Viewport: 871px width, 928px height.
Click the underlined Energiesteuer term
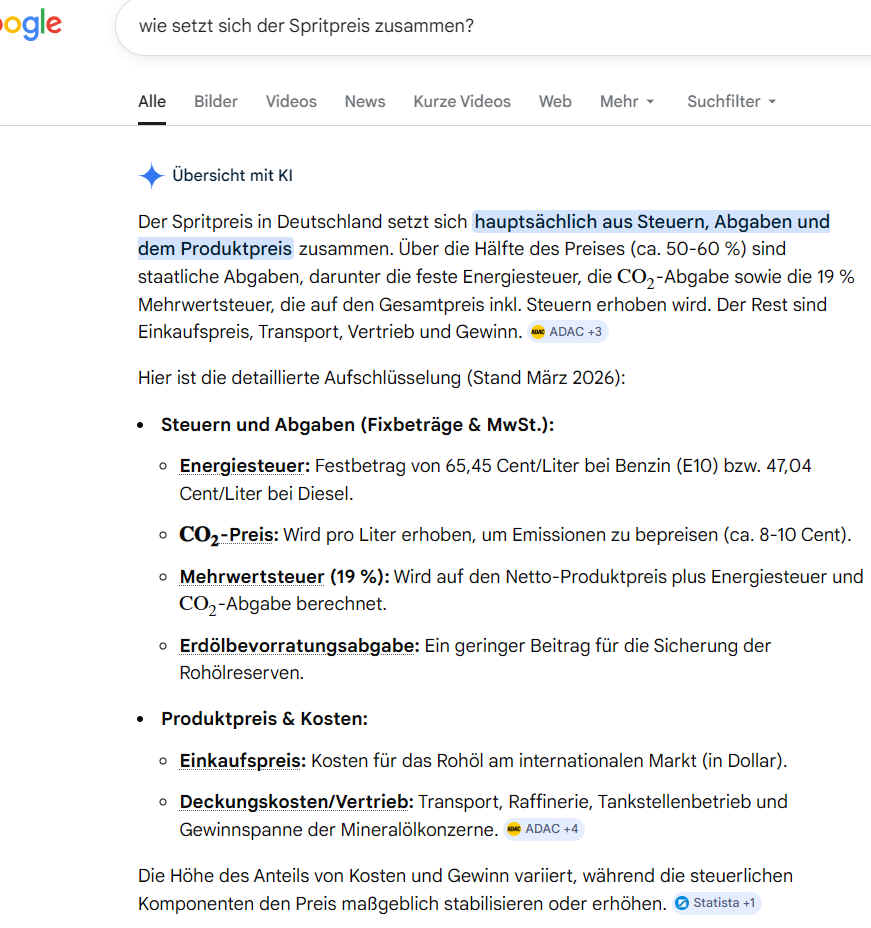[245, 466]
